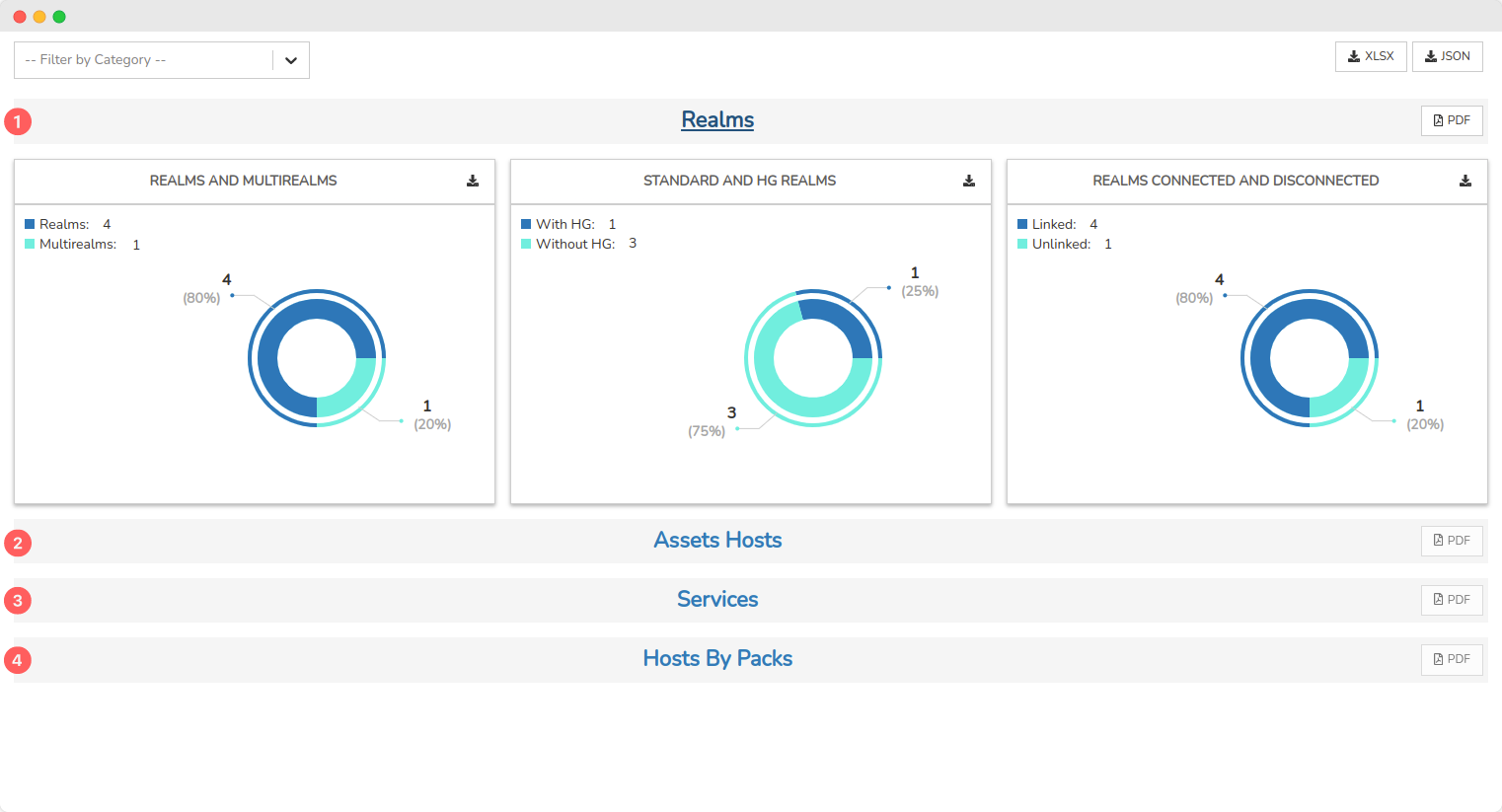Image resolution: width=1502 pixels, height=812 pixels.
Task: Click the 'Linked:' legend label
Action: pos(1054,224)
